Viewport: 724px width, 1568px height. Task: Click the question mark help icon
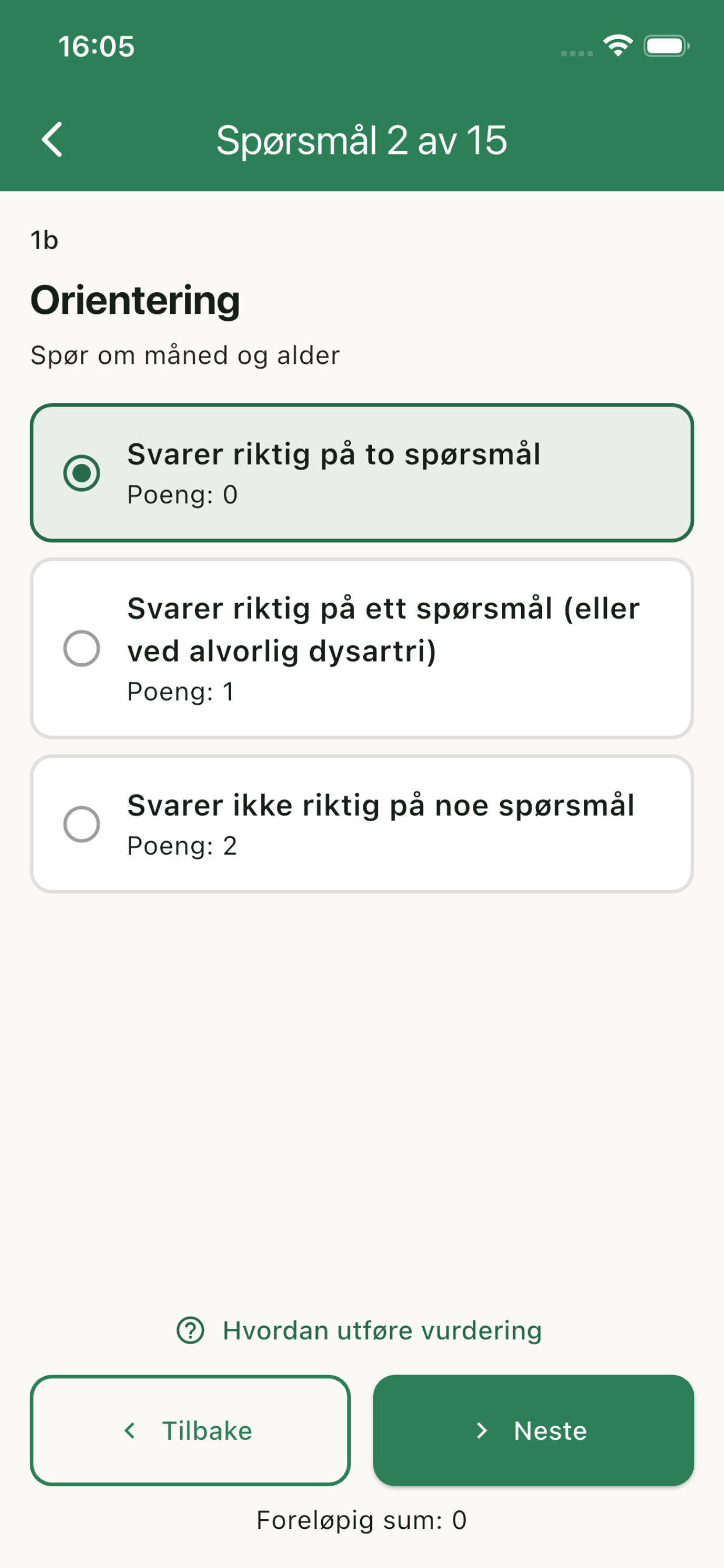[191, 1330]
